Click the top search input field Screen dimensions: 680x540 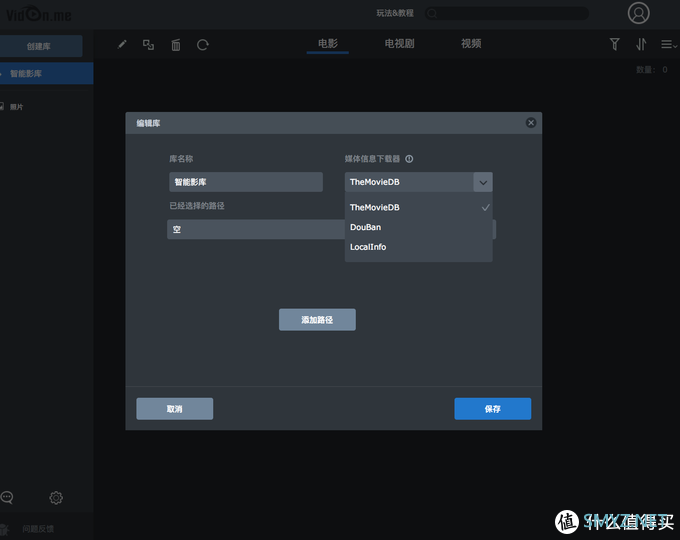507,13
